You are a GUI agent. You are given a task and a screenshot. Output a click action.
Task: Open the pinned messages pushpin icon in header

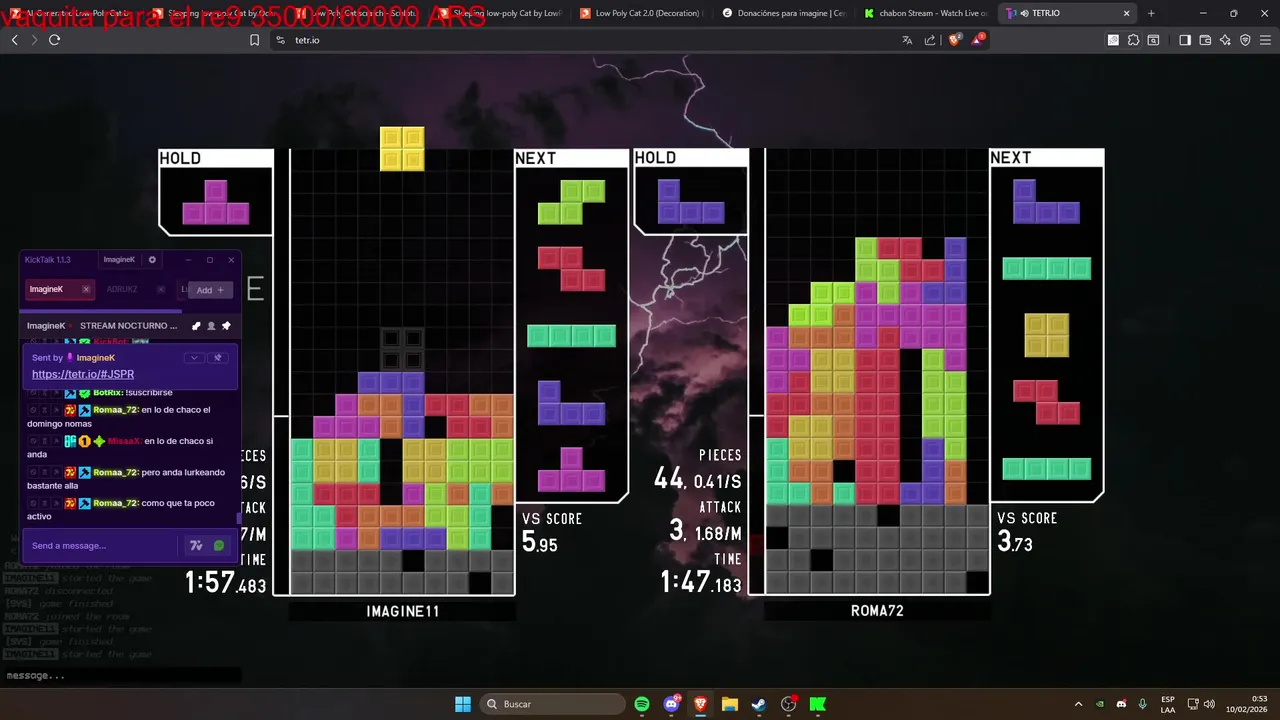pyautogui.click(x=227, y=326)
